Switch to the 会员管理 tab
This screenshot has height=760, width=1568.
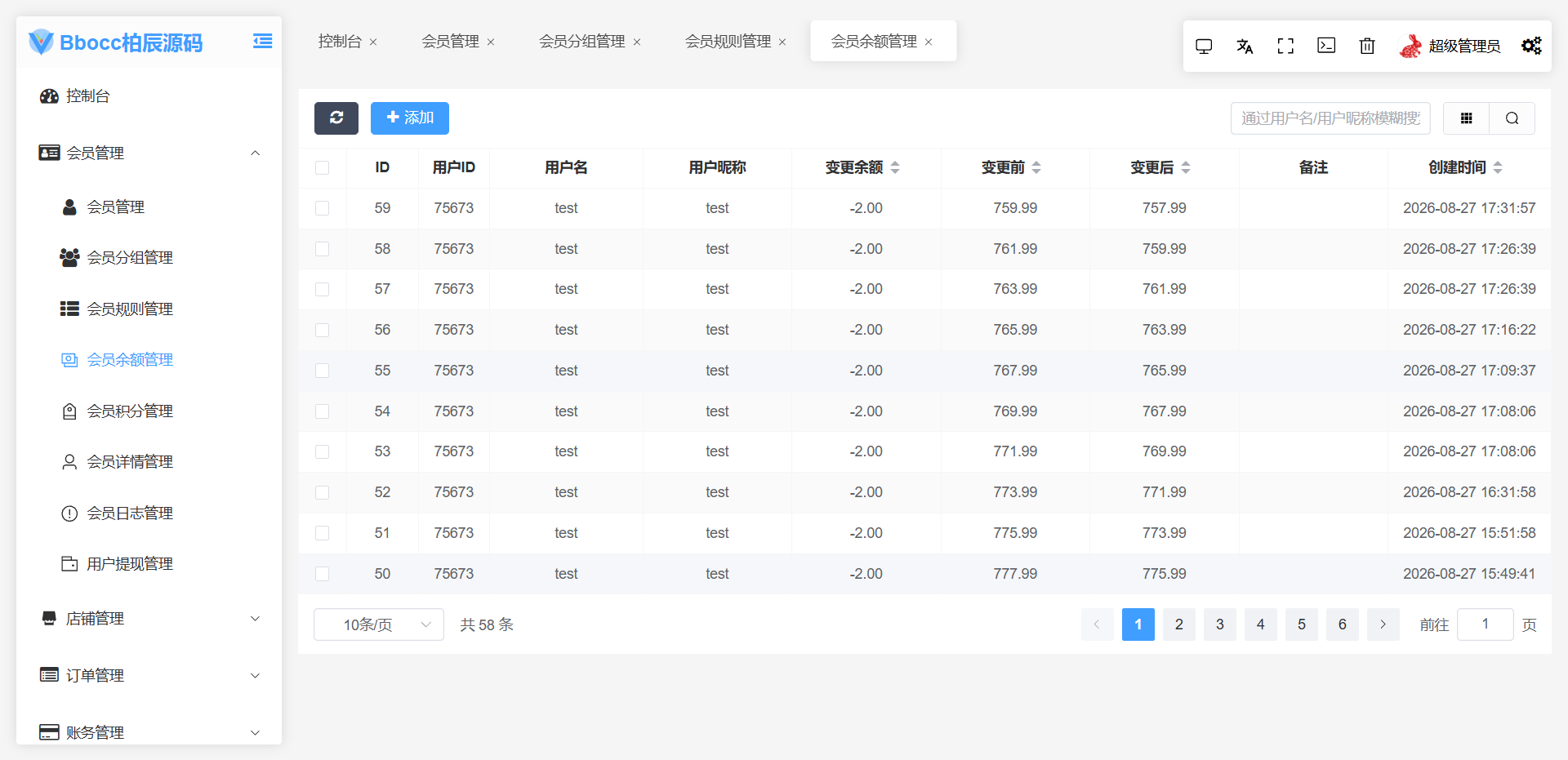451,42
